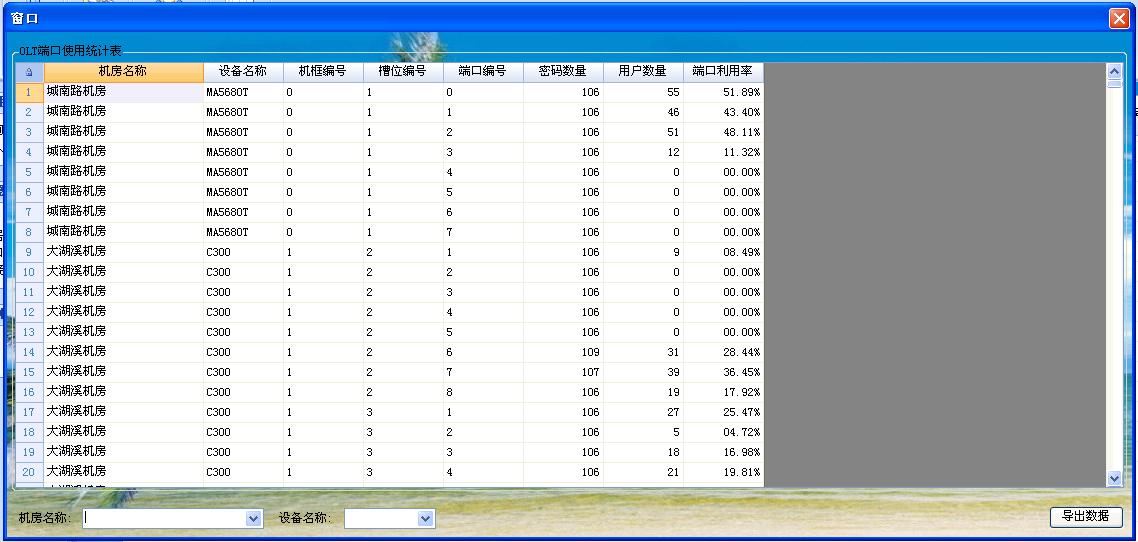The image size is (1138, 542).
Task: Click C300 cell in row 10
Action: 244,272
